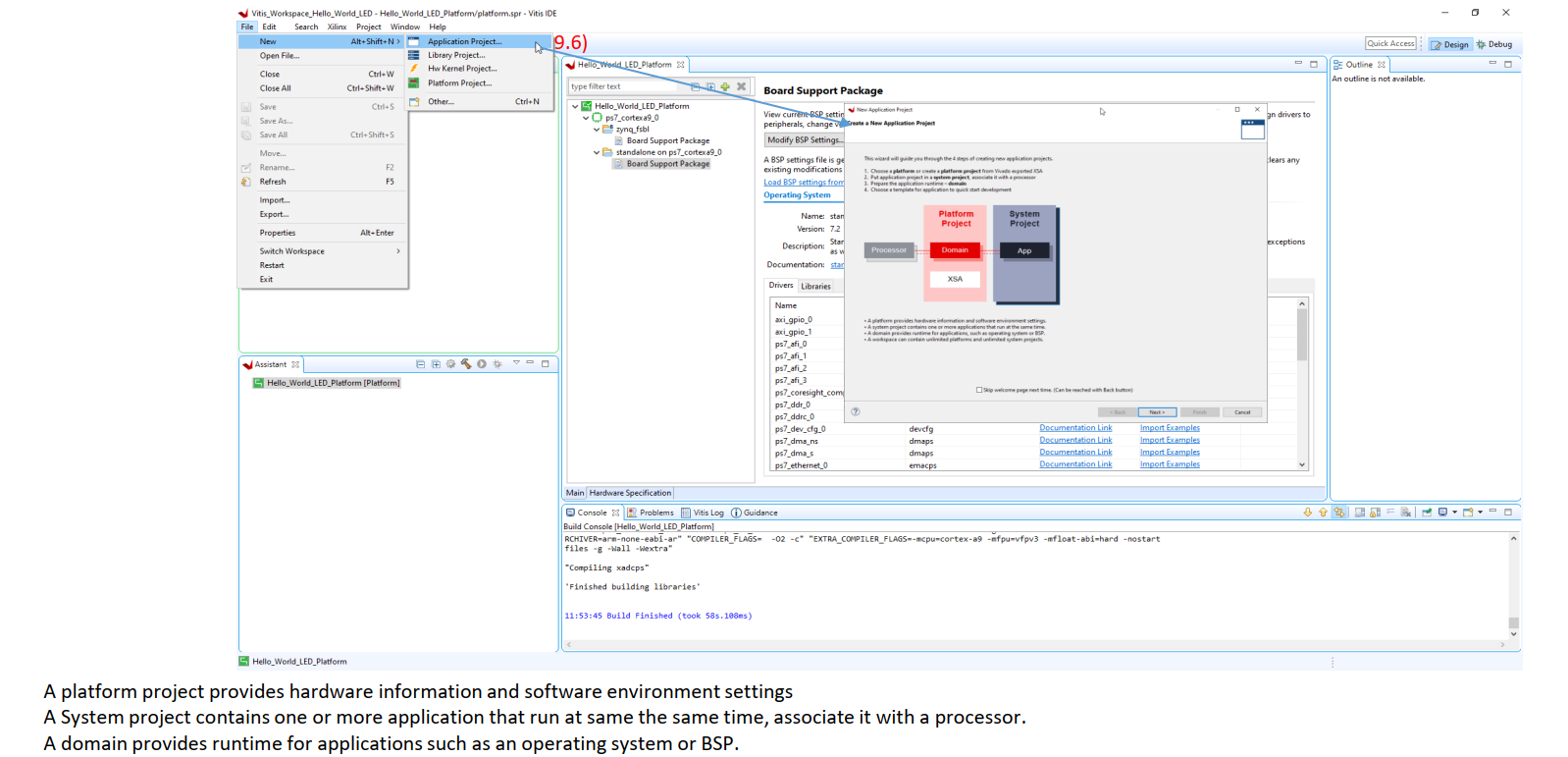Click the Pin Console icon
The height and width of the screenshot is (757, 1568).
pyautogui.click(x=1427, y=512)
